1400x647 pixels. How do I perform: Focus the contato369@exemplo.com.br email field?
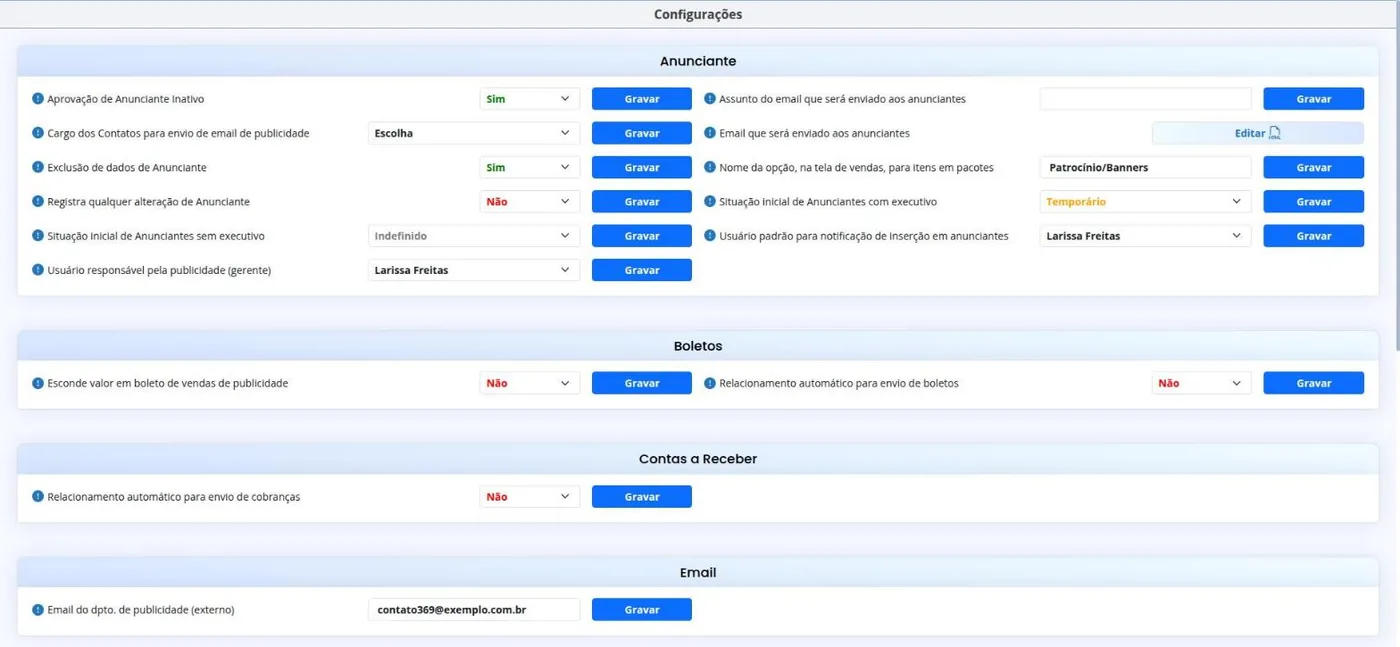tap(474, 610)
